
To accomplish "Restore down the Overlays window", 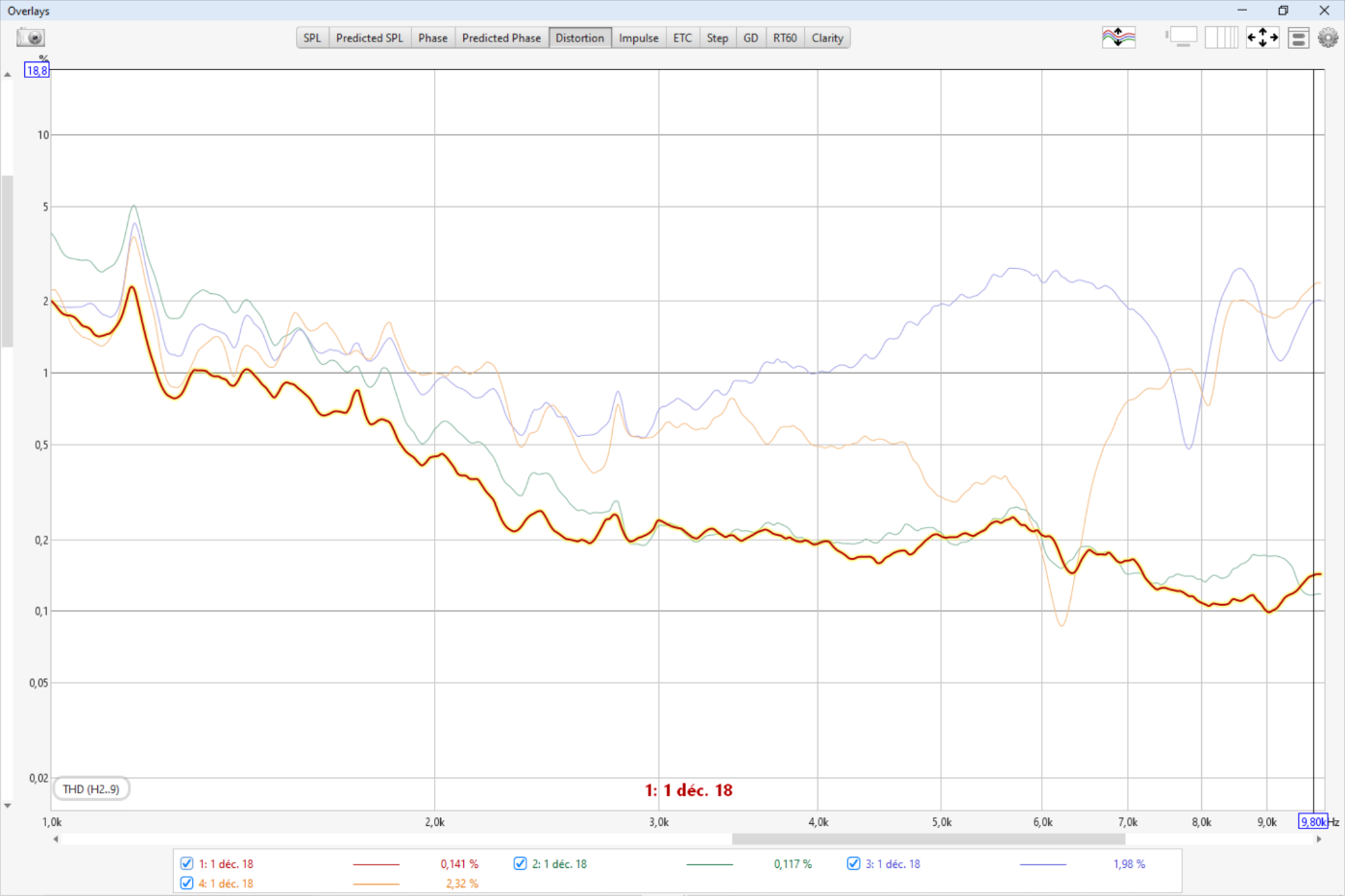I will coord(1283,11).
